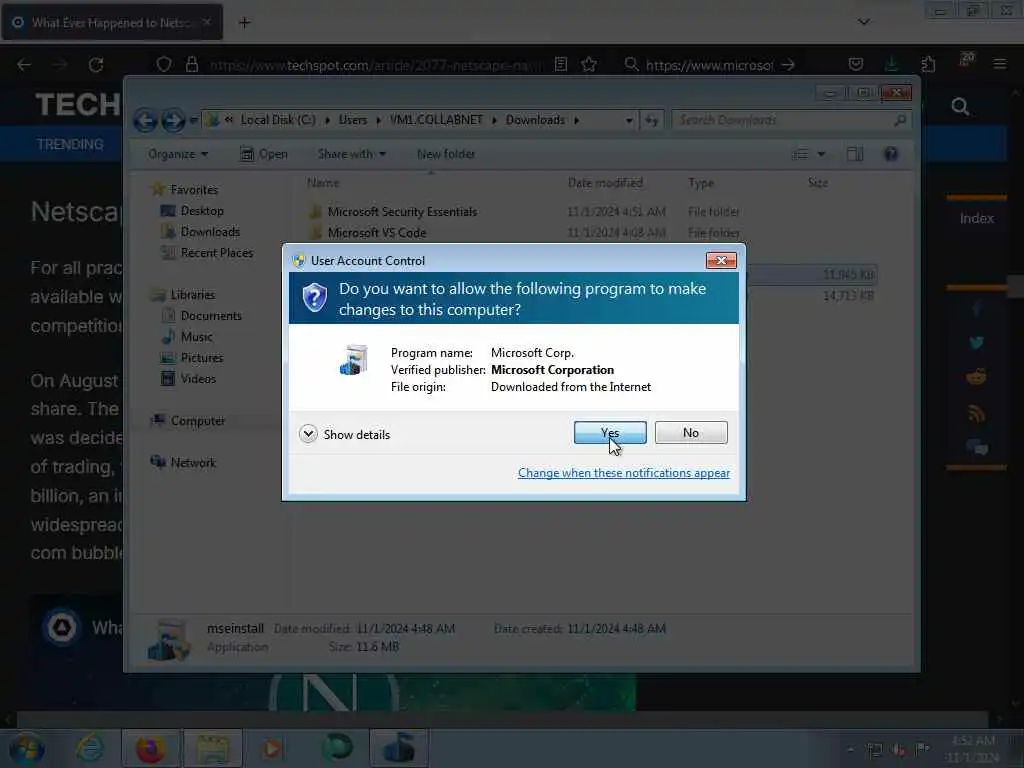Select Desktop in navigation pane

pyautogui.click(x=202, y=211)
